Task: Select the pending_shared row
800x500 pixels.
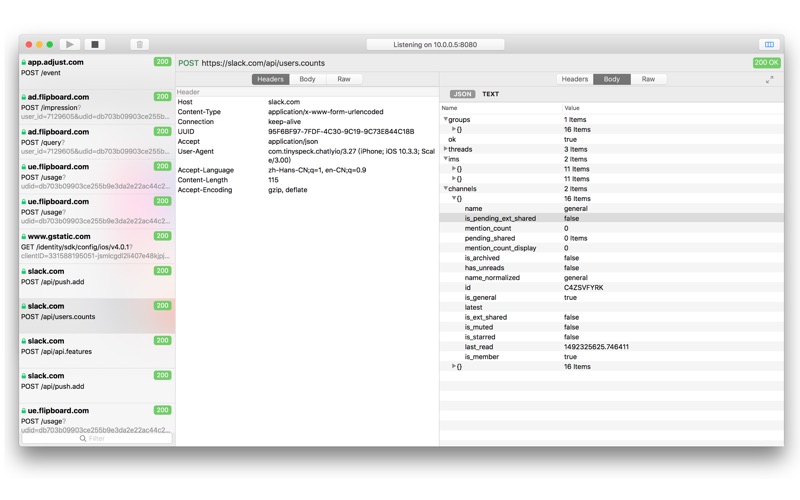Action: 612,238
